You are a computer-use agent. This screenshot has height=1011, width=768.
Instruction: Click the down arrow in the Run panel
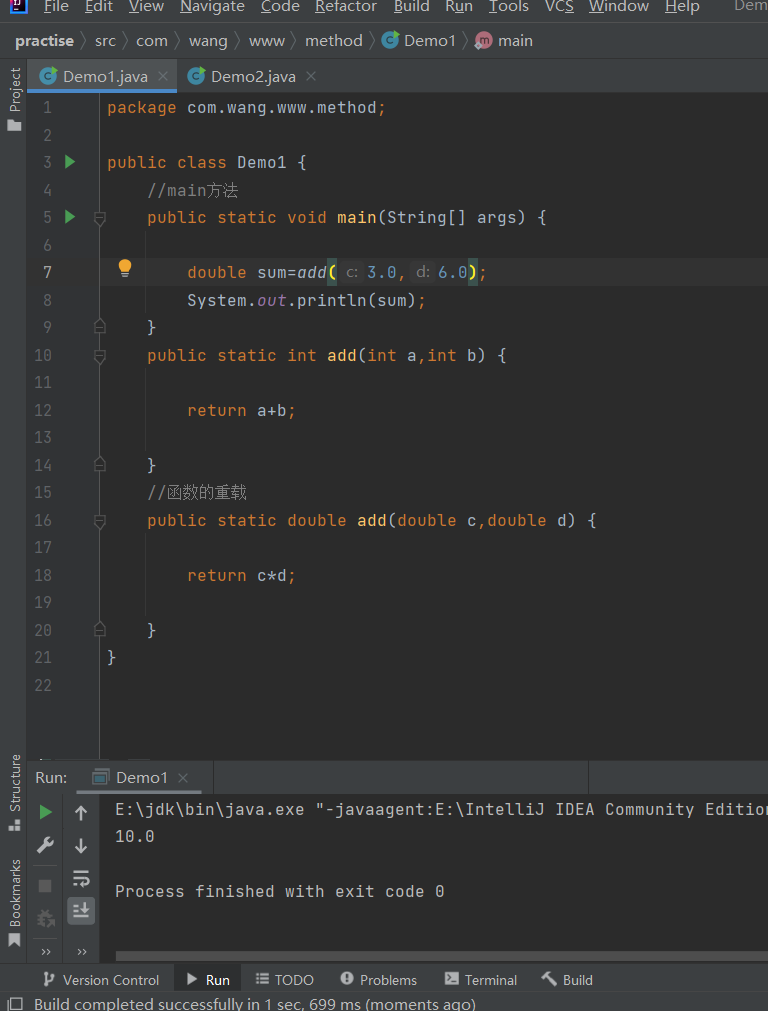[81, 845]
